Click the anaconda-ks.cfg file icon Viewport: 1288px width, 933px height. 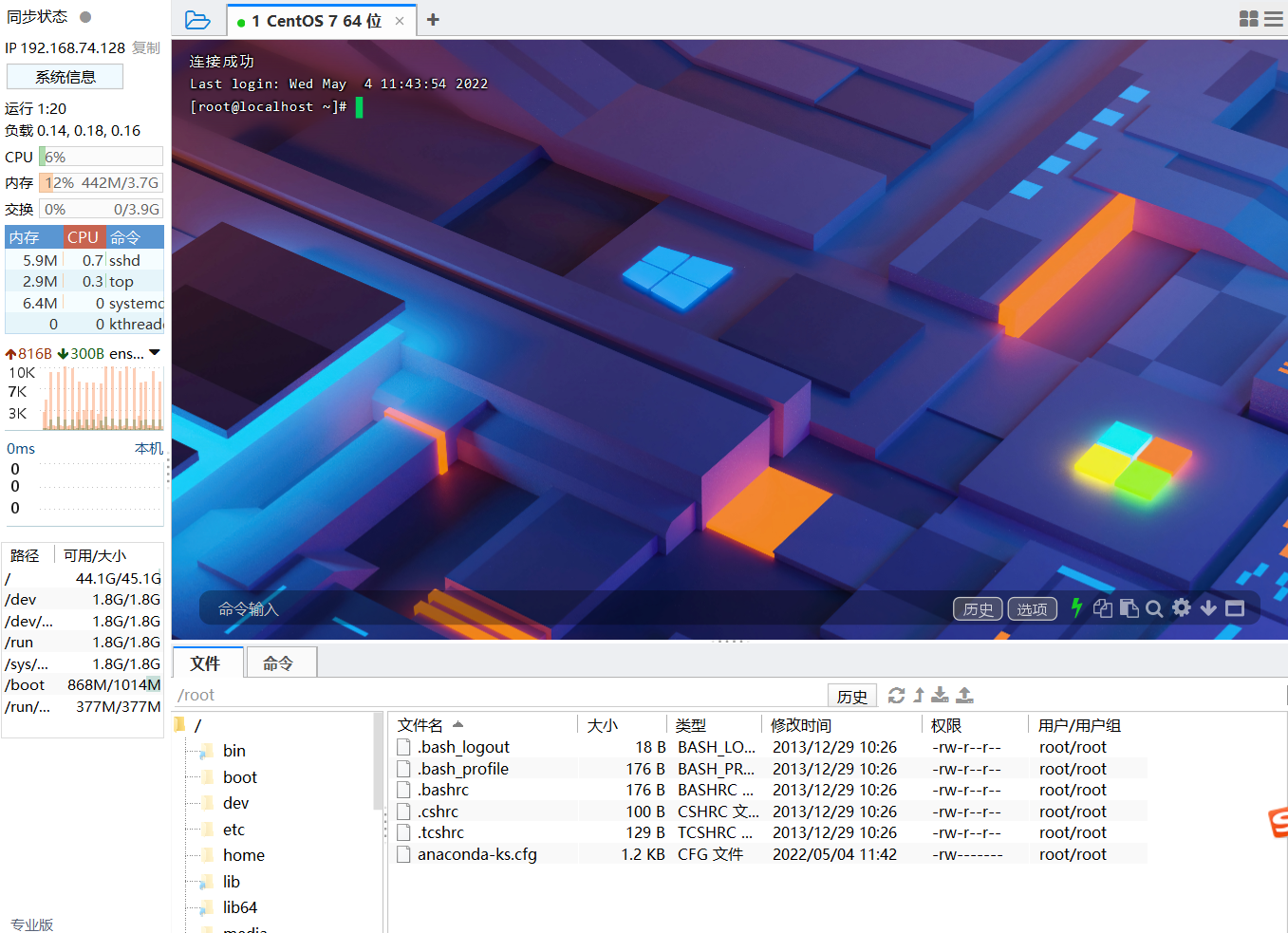coord(403,854)
